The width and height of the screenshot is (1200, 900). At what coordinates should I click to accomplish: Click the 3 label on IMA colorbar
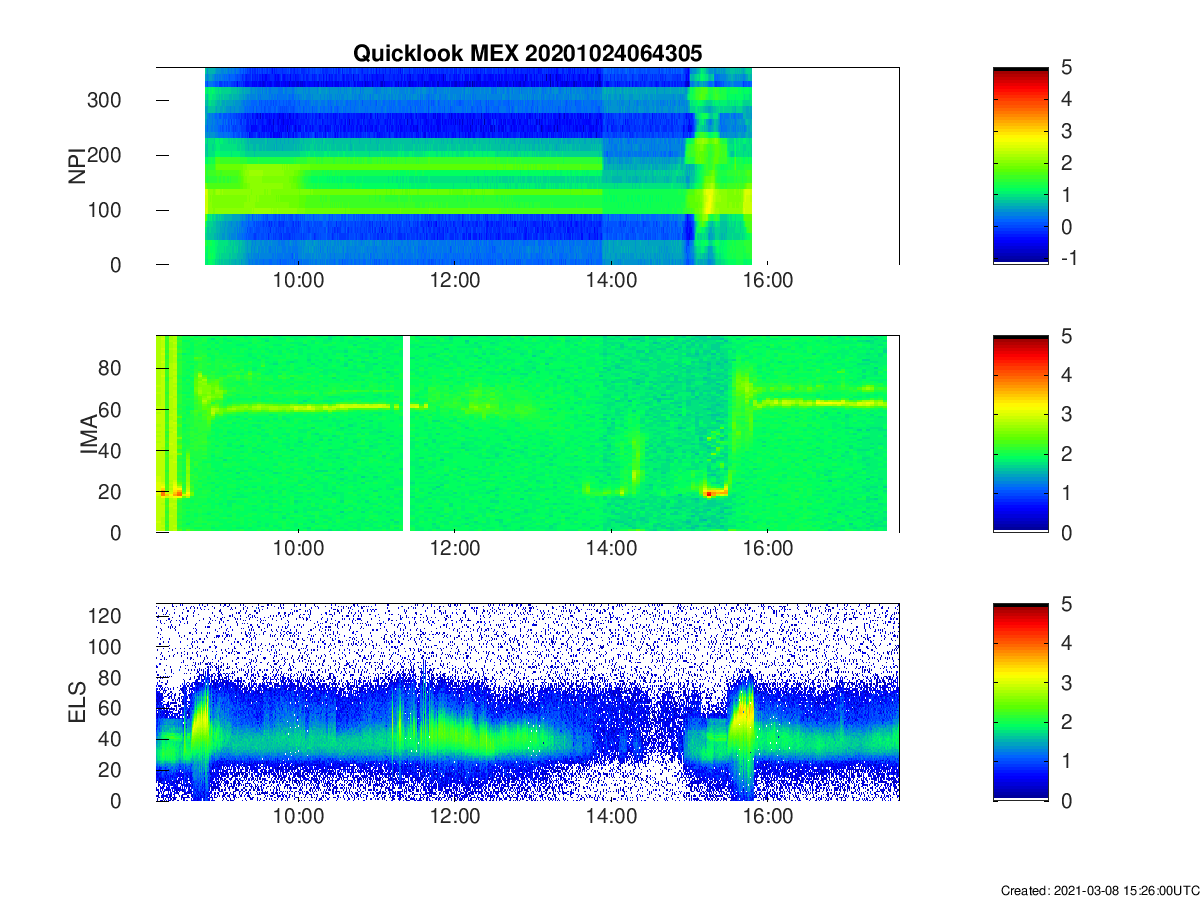point(1066,414)
